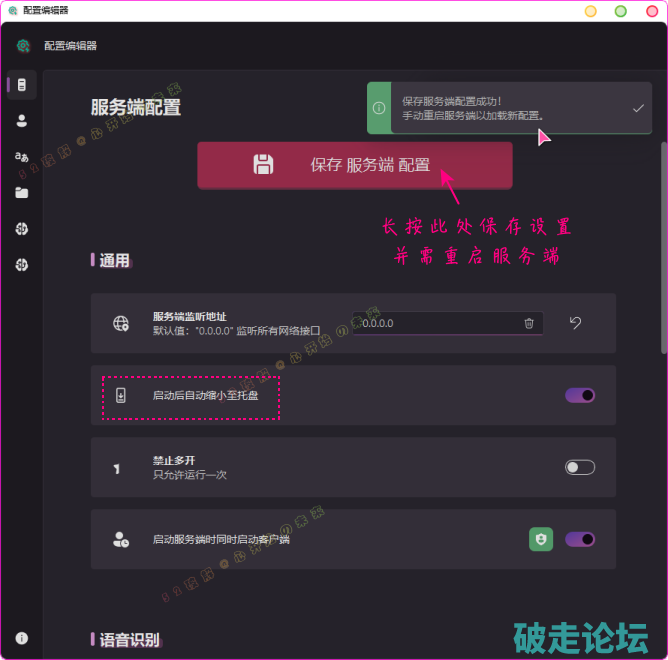This screenshot has width=668, height=660.
Task: Enable the 禁止多开 toggle
Action: coord(580,467)
